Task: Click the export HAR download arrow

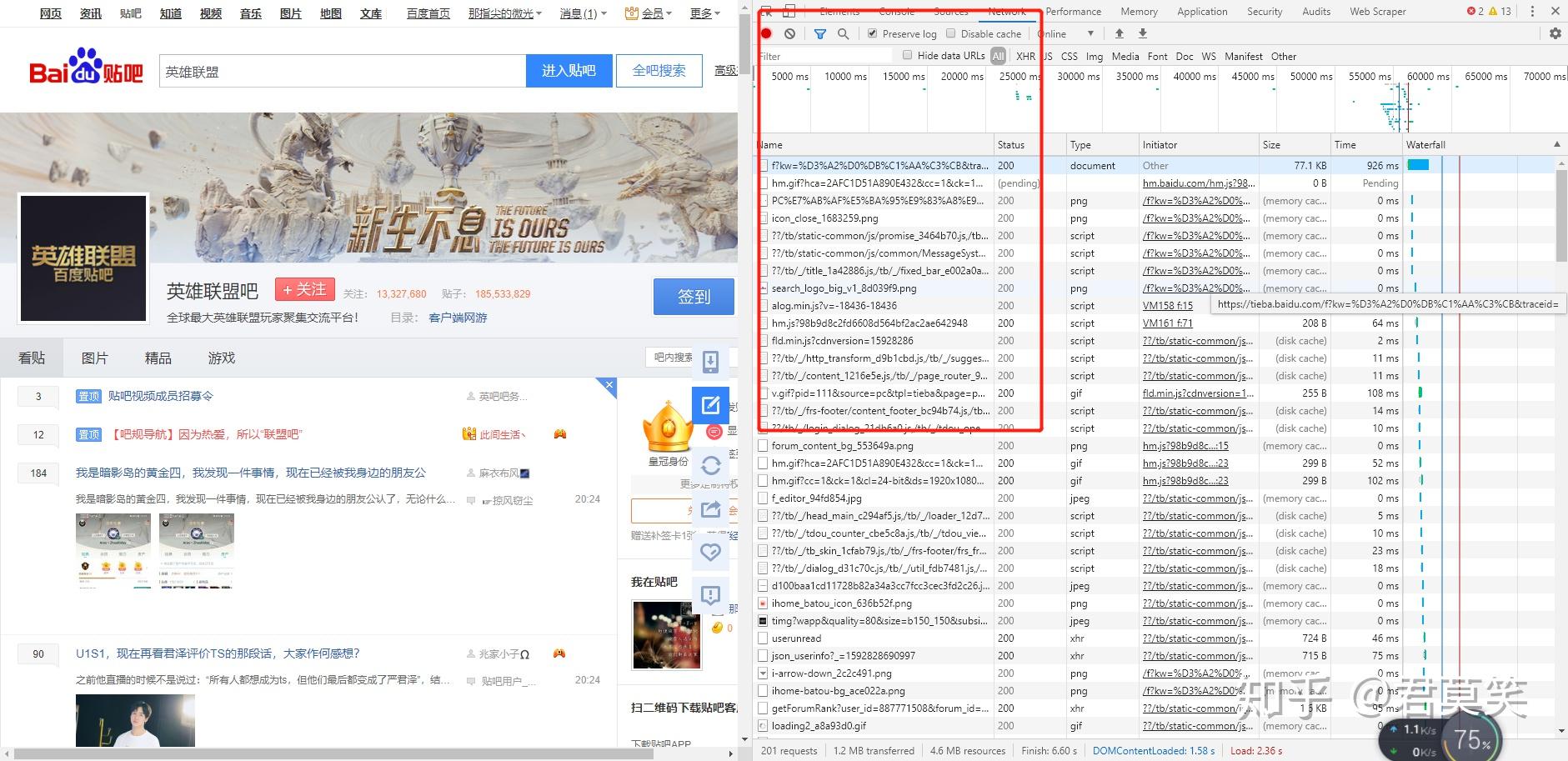Action: click(1143, 34)
